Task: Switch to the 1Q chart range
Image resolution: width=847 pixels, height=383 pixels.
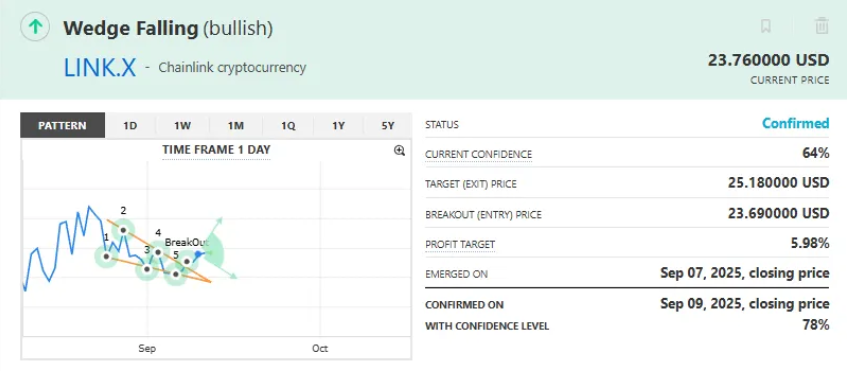Action: click(x=288, y=125)
